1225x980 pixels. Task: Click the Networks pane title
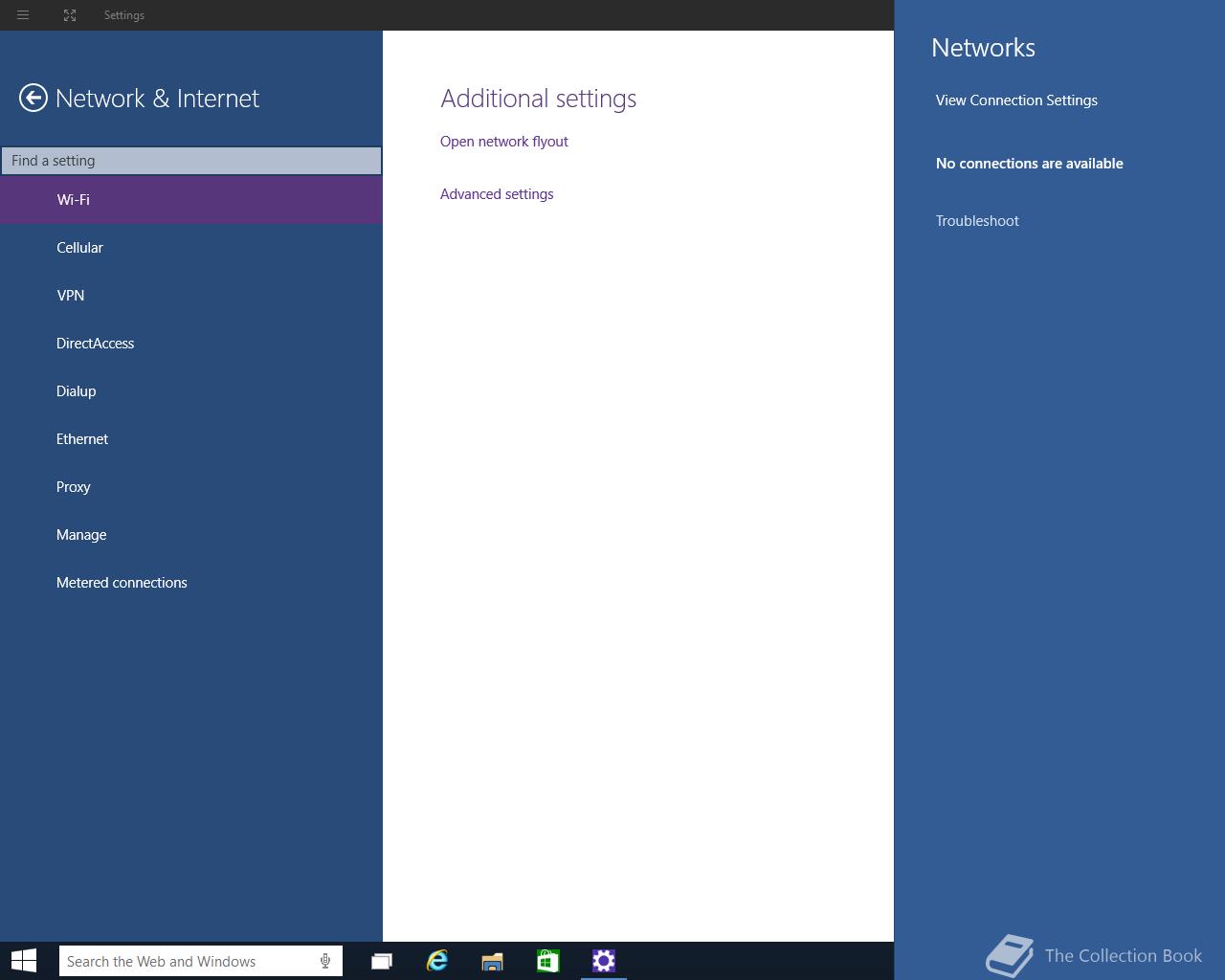[x=983, y=48]
